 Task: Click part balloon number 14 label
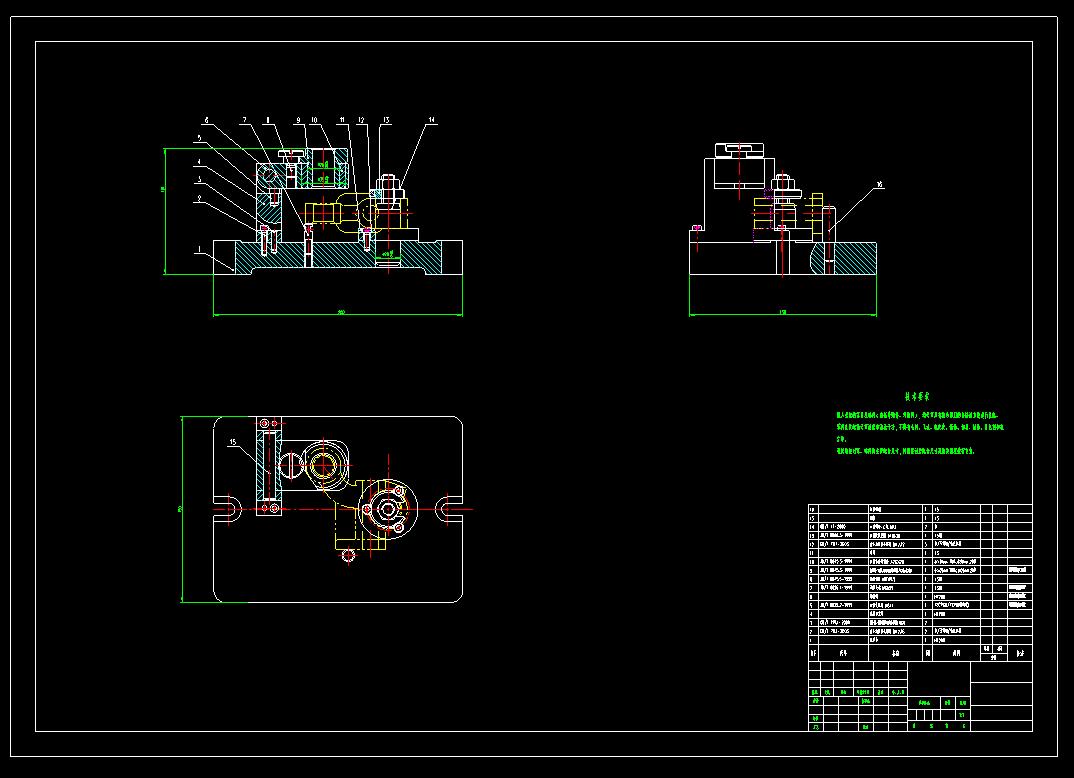point(432,120)
